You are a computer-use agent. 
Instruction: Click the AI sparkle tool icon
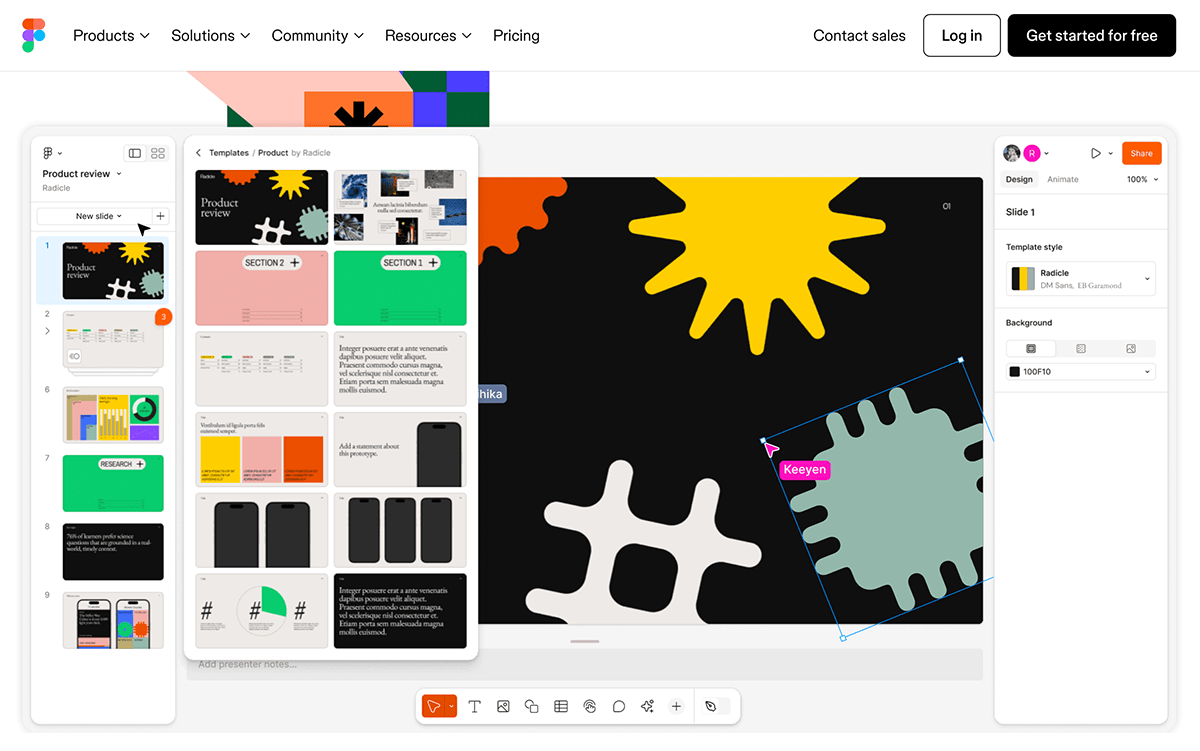click(x=647, y=706)
